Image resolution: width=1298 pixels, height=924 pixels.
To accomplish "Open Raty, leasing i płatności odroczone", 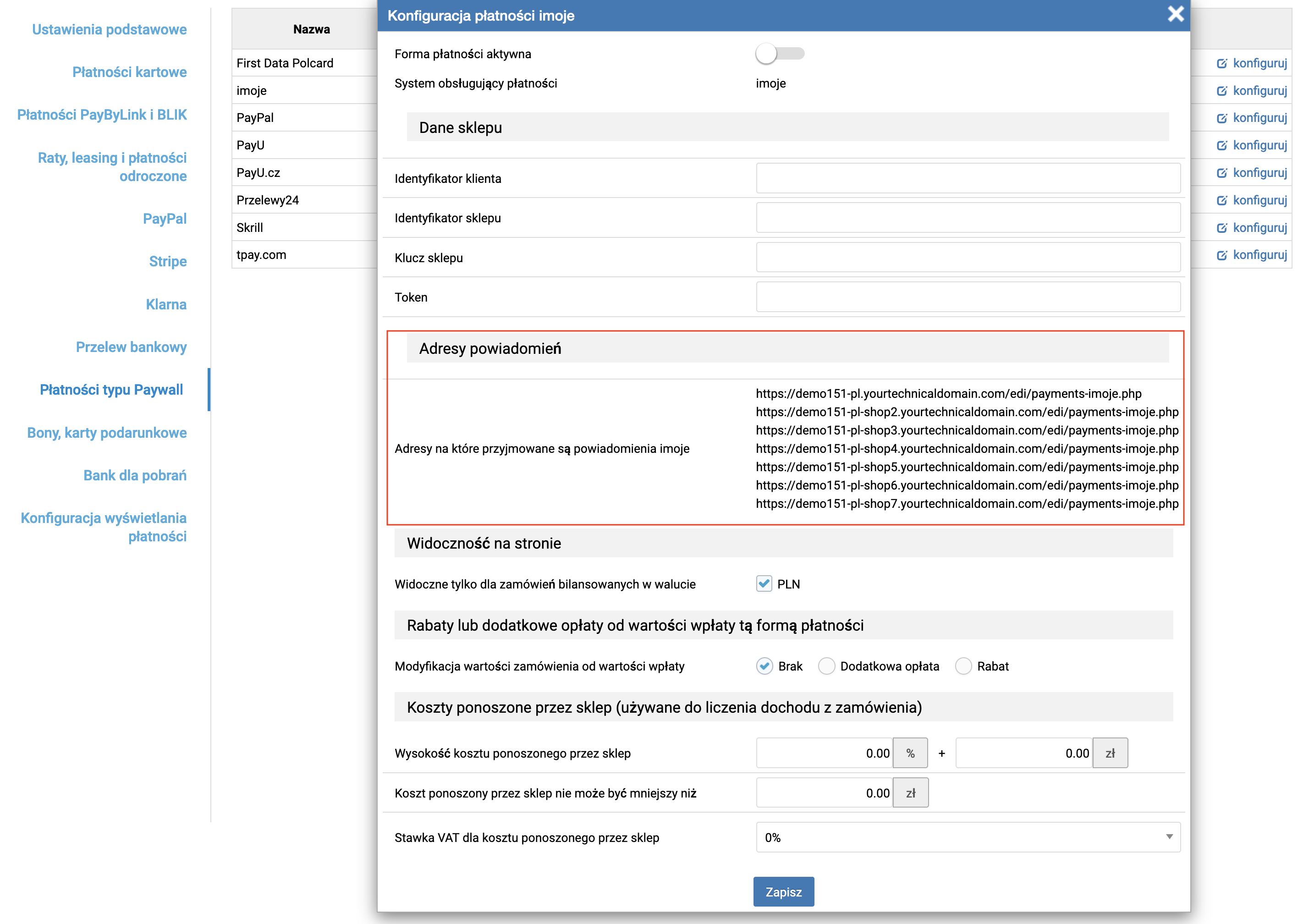I will click(112, 167).
